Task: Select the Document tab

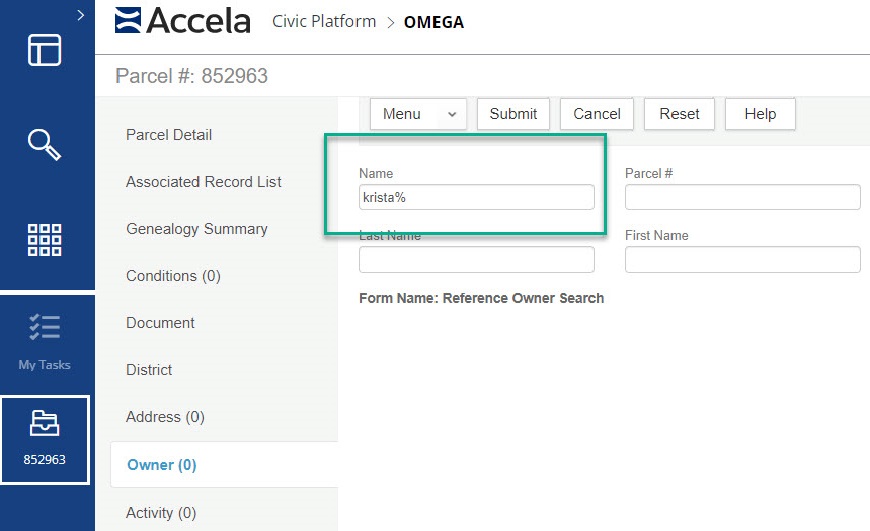Action: [x=160, y=323]
